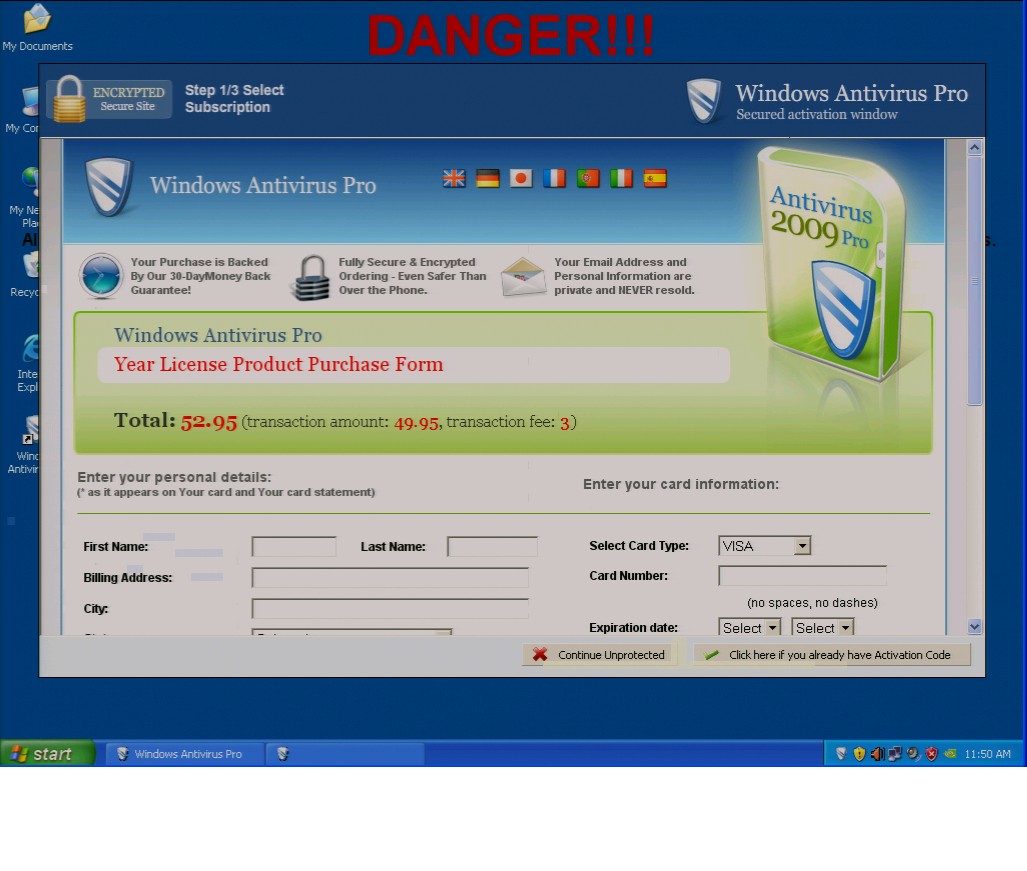Viewport: 1027px width, 871px height.
Task: Click the Continue Unprotected button
Action: pos(600,655)
